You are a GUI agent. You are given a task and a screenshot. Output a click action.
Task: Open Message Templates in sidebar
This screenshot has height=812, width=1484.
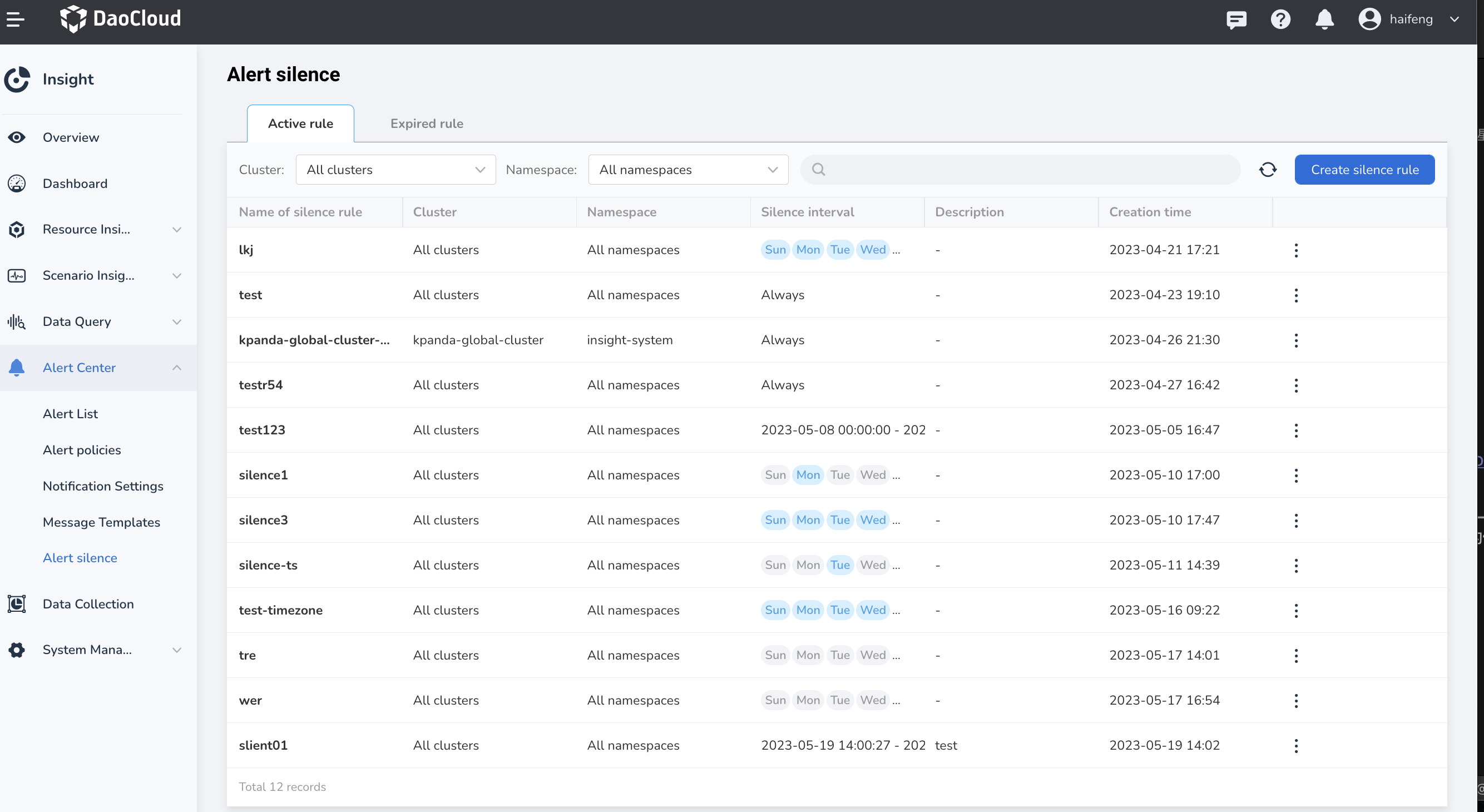click(x=101, y=522)
